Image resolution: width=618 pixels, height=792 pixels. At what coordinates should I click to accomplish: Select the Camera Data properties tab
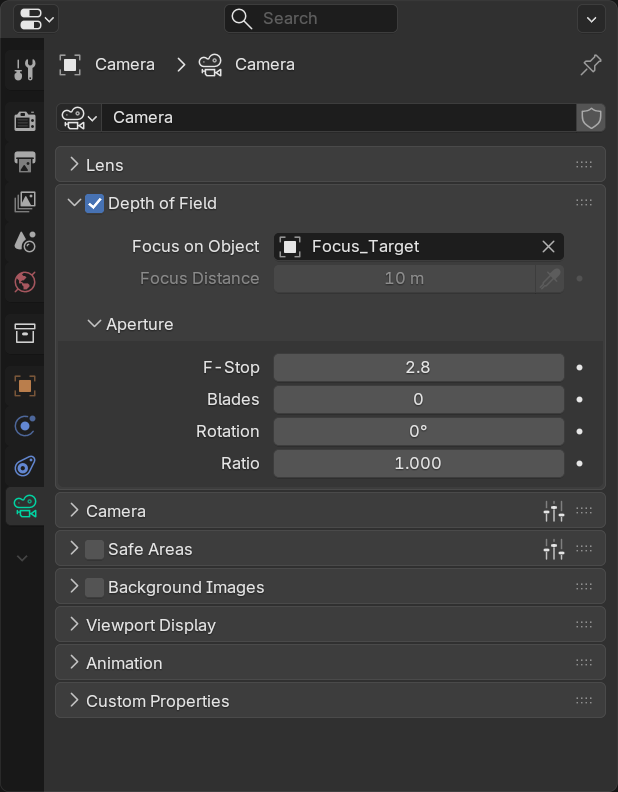click(x=25, y=506)
